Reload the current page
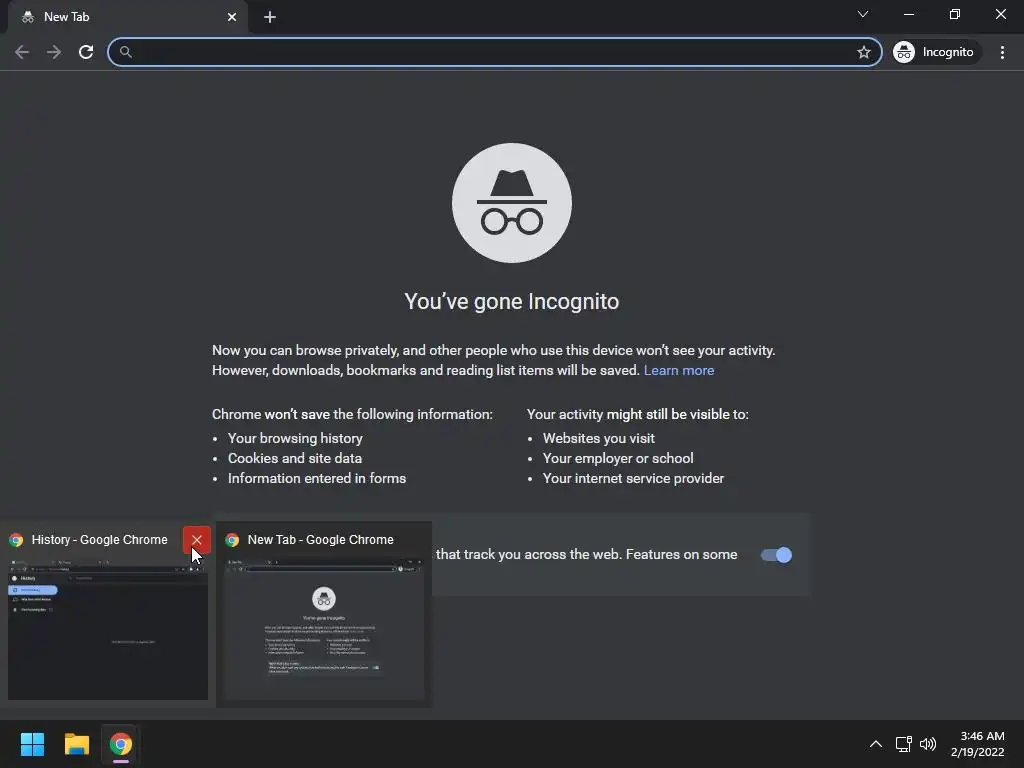1024x768 pixels. coord(86,52)
